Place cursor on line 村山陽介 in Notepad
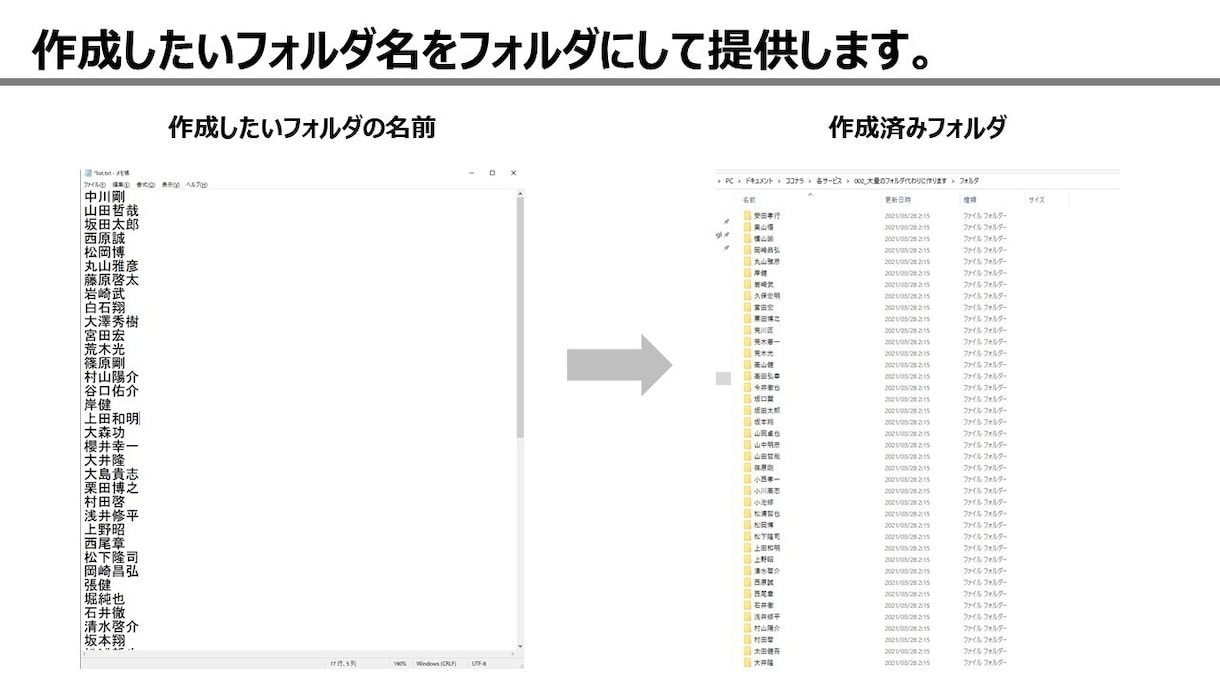 point(111,377)
